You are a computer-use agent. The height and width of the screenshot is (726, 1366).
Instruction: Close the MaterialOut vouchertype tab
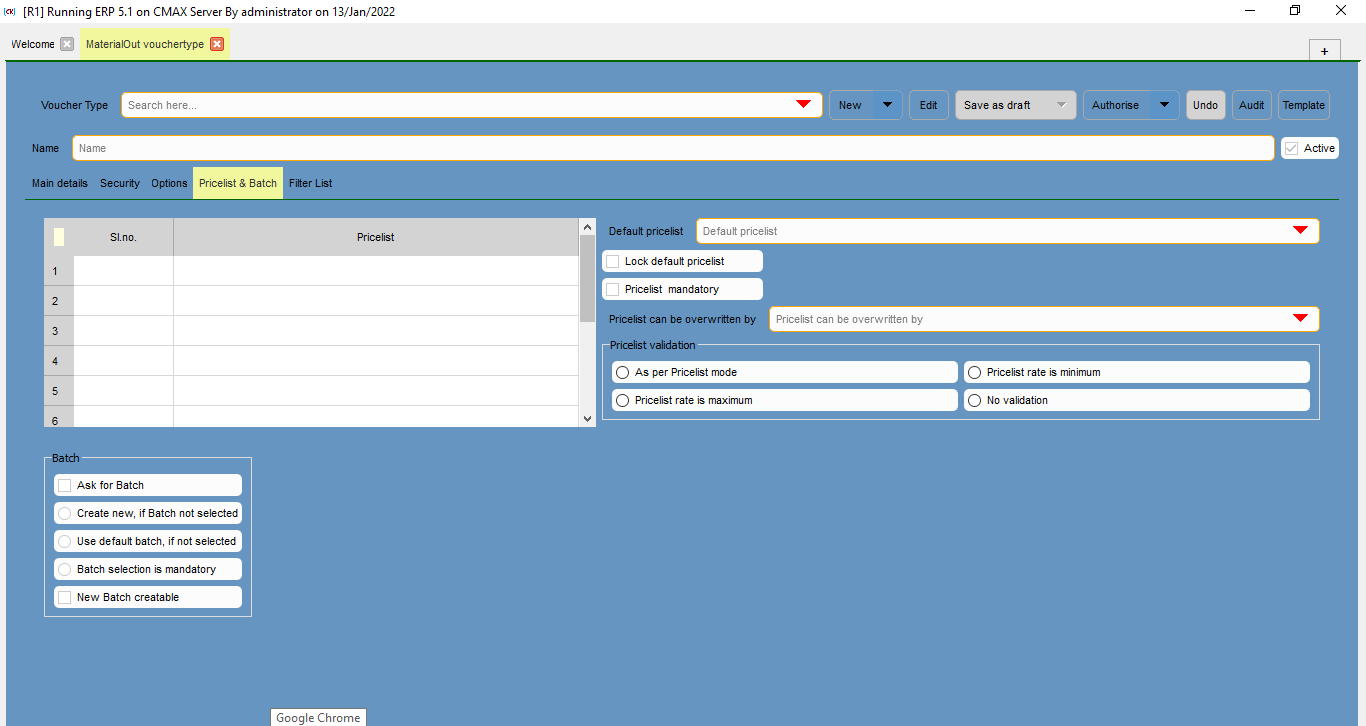click(217, 44)
